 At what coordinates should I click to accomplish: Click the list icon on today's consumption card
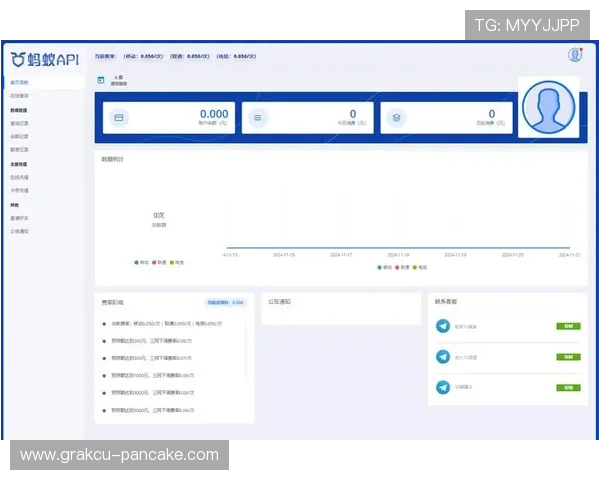click(x=258, y=118)
